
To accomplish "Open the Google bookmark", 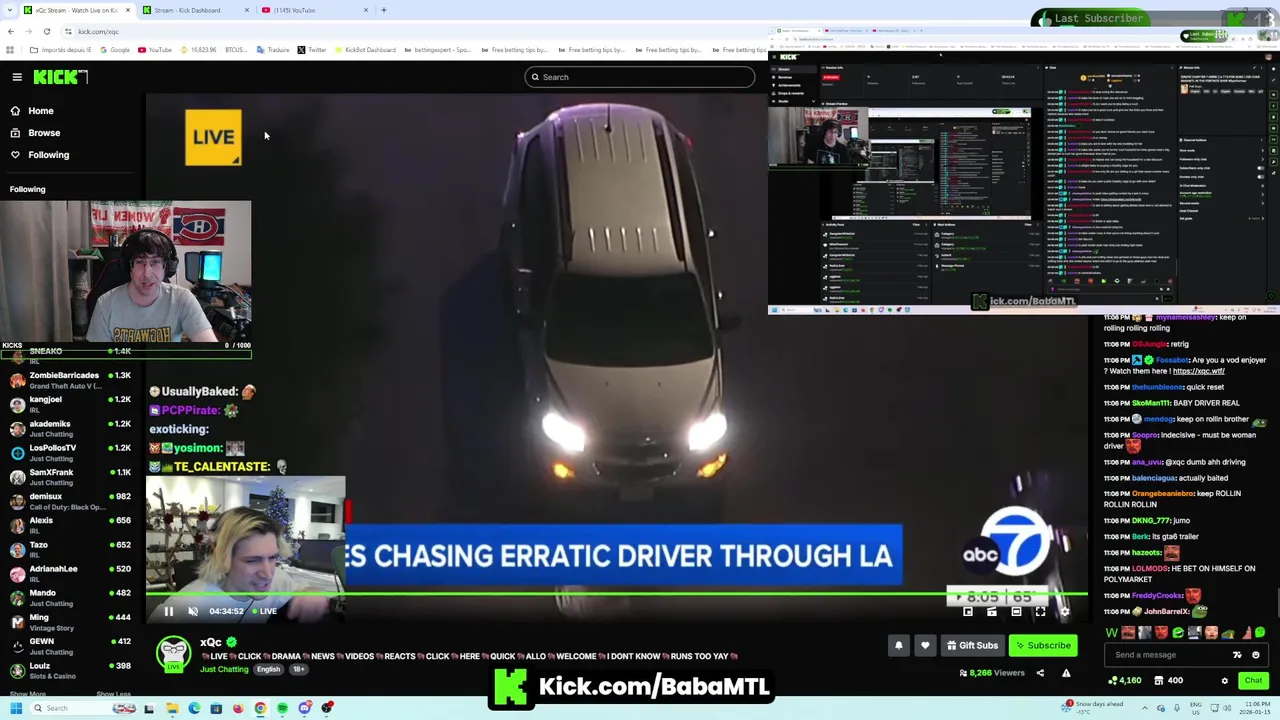I will pyautogui.click(x=114, y=50).
